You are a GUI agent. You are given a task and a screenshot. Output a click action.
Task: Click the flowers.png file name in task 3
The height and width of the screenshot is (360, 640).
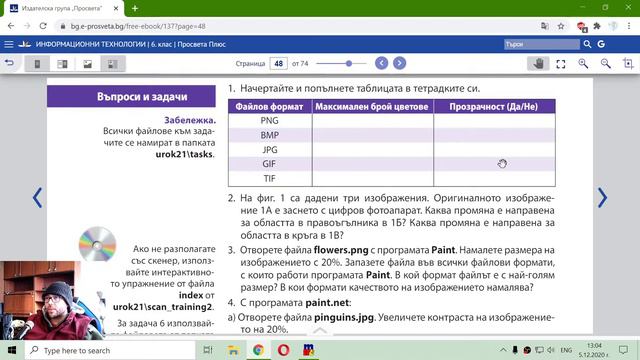point(341,250)
